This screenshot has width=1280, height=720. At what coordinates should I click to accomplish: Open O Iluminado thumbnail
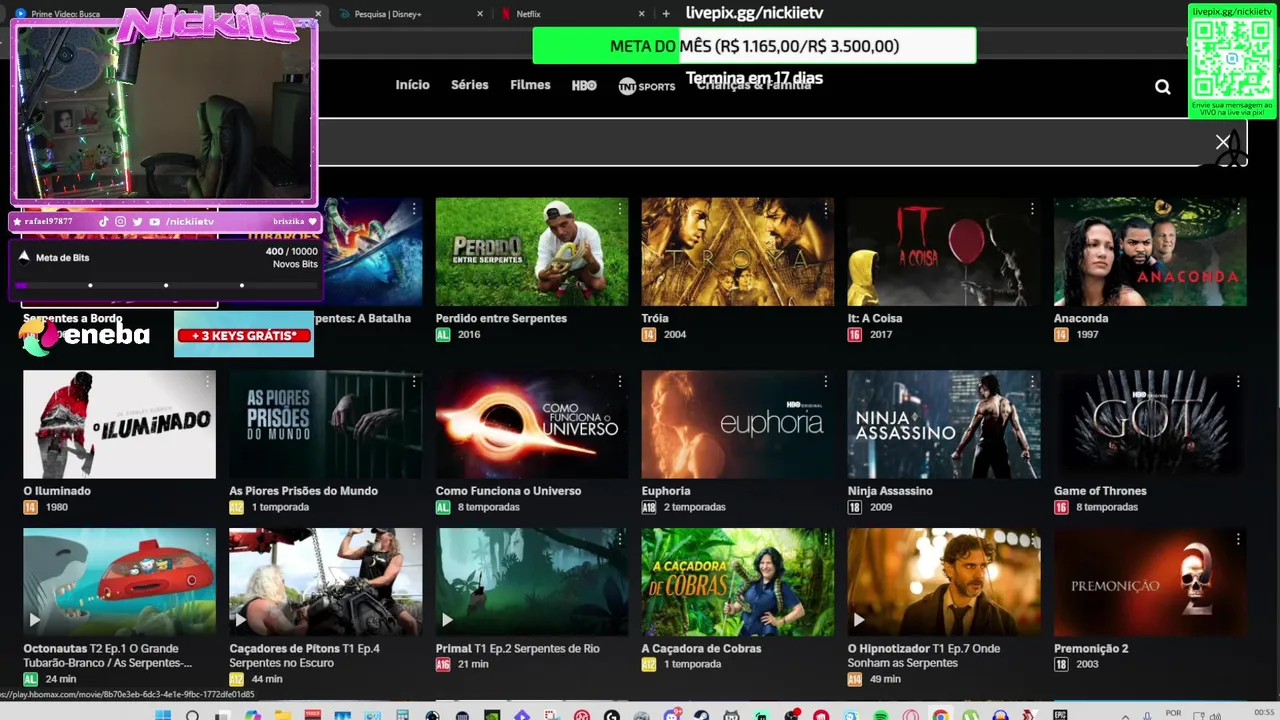point(119,424)
